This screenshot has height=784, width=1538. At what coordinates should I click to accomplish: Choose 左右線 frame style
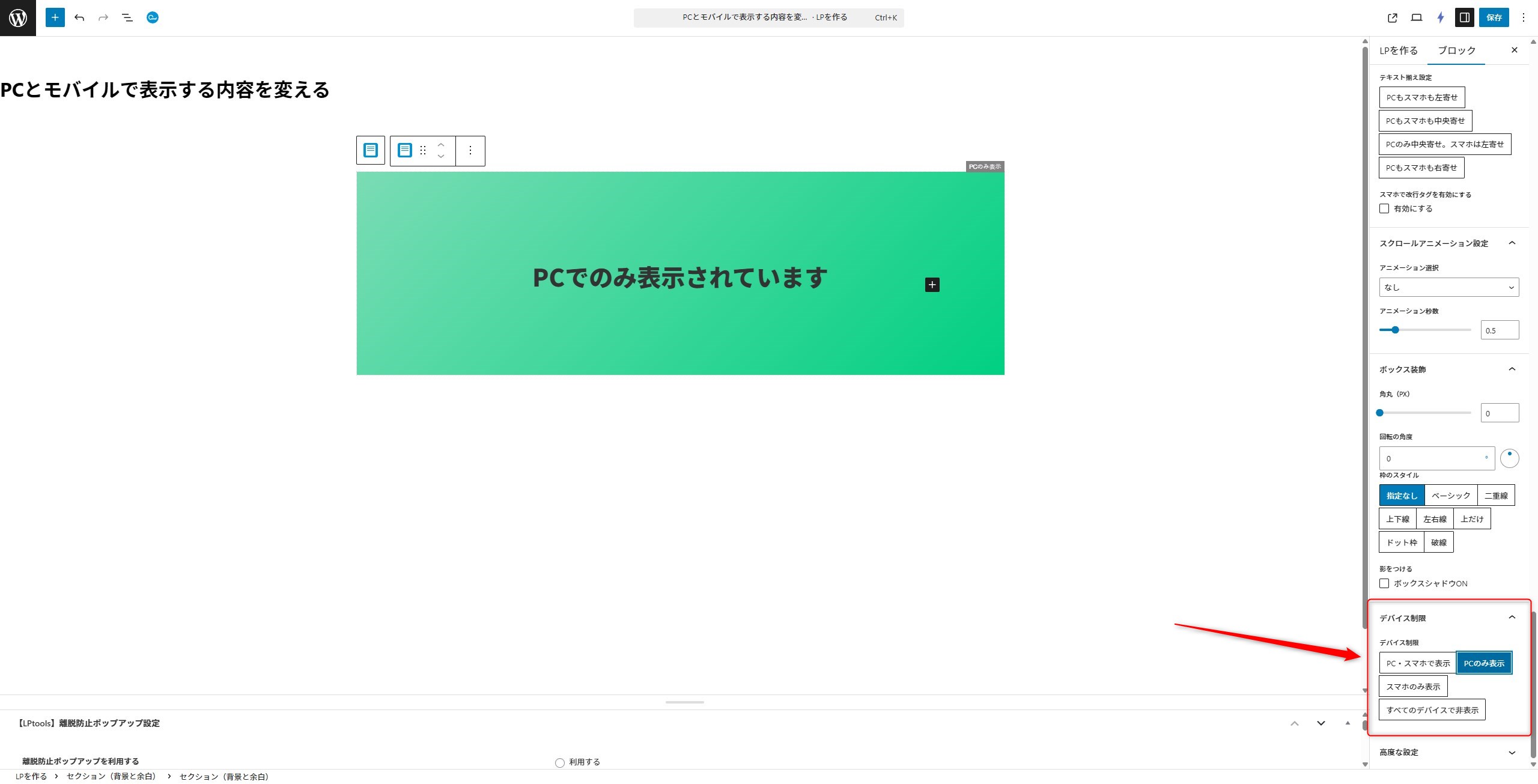1435,519
